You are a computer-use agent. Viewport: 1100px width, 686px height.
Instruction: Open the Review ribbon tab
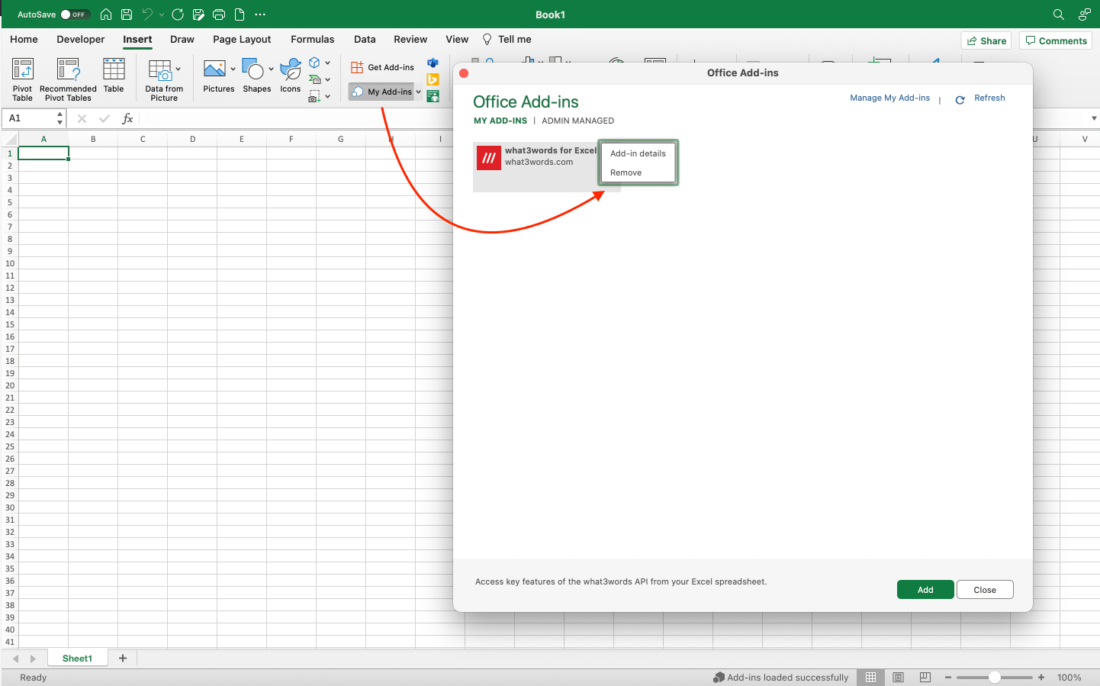tap(410, 39)
